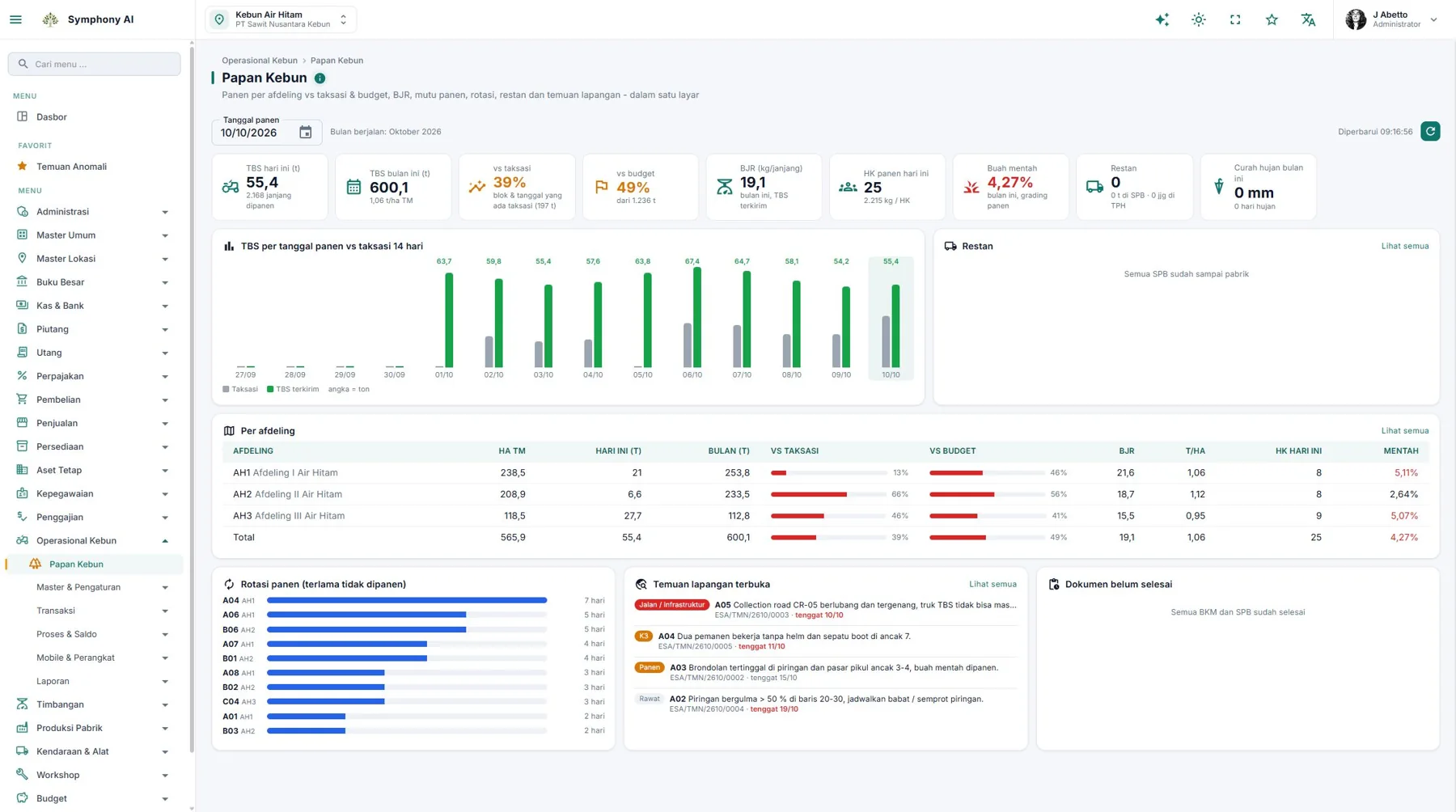The height and width of the screenshot is (812, 1456).
Task: Open the Laporan submenu item
Action: (x=93, y=681)
